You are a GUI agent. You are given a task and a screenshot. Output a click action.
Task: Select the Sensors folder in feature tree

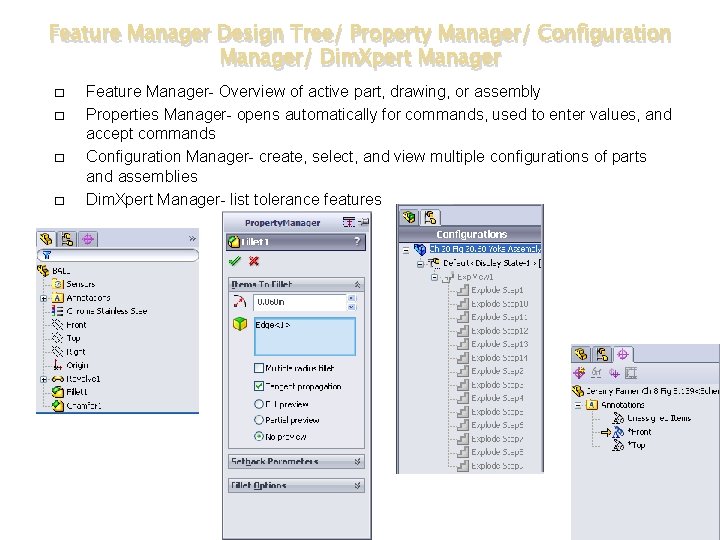[x=74, y=284]
